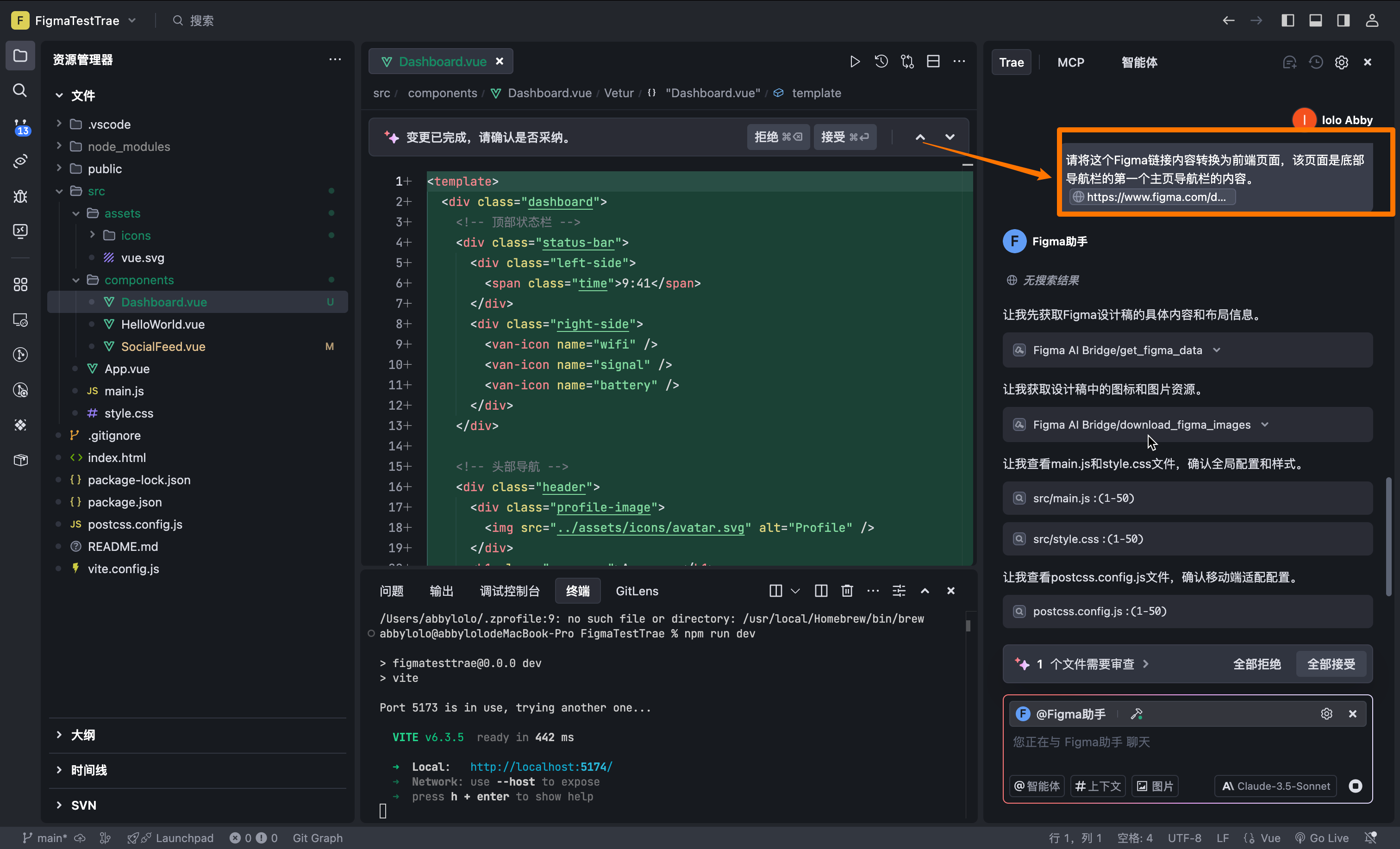Start a new chat icon in Trae panel
Screen dimensions: 1400x849
click(x=1290, y=62)
